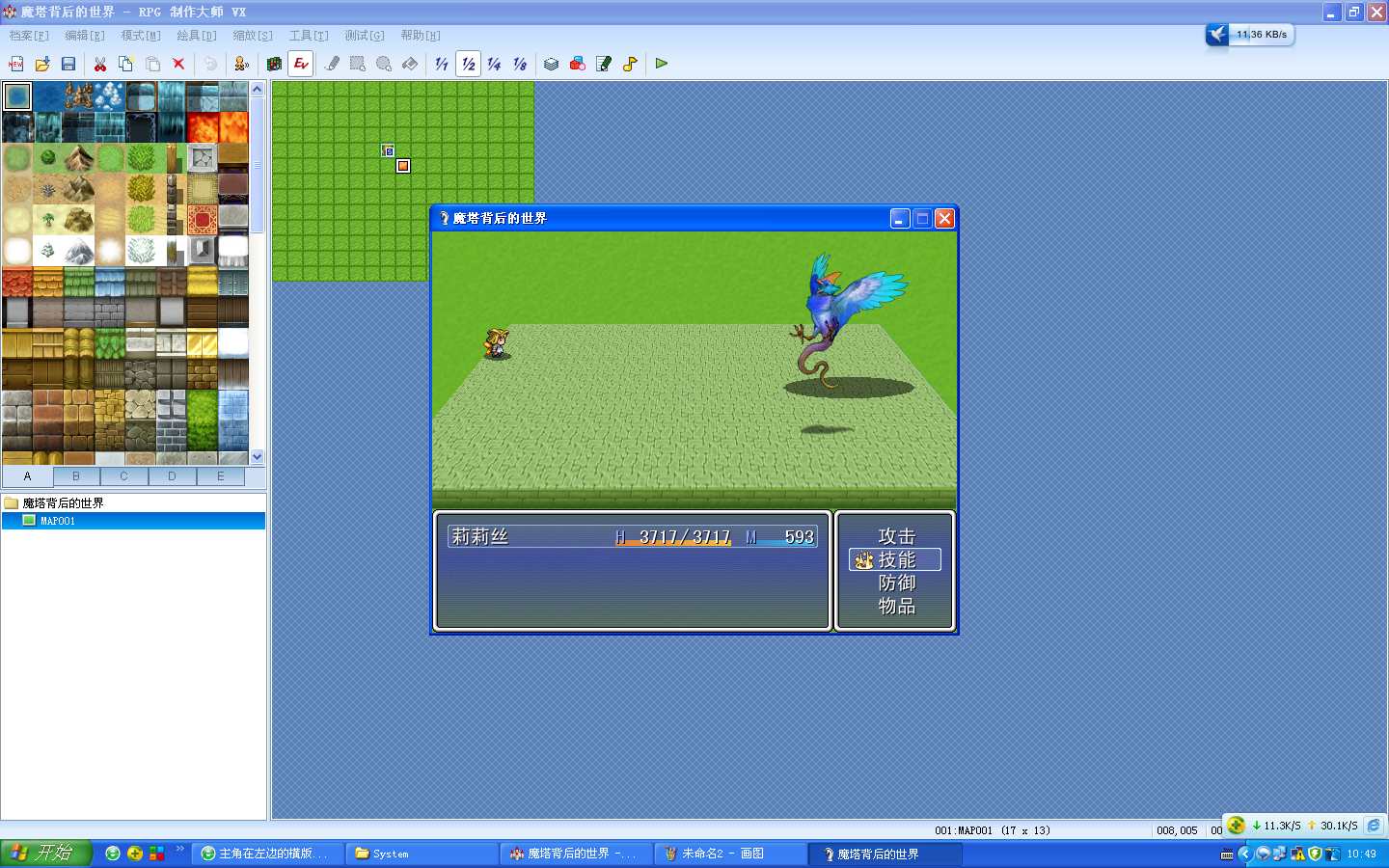Switch to 未命名2 - 画图 taskbar item
Image resolution: width=1389 pixels, height=868 pixels.
click(x=730, y=854)
